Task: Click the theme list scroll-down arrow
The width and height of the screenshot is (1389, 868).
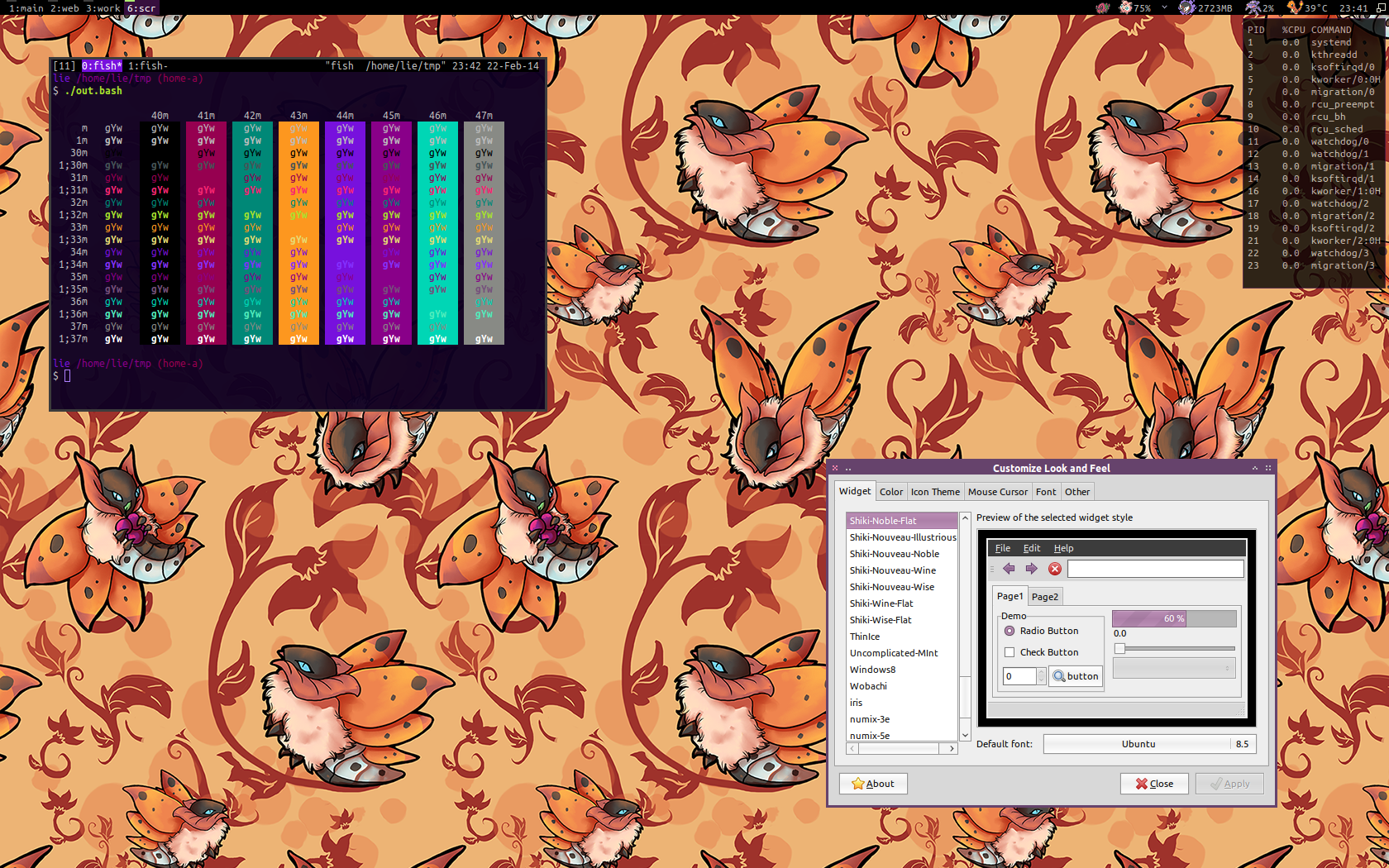Action: (x=964, y=735)
